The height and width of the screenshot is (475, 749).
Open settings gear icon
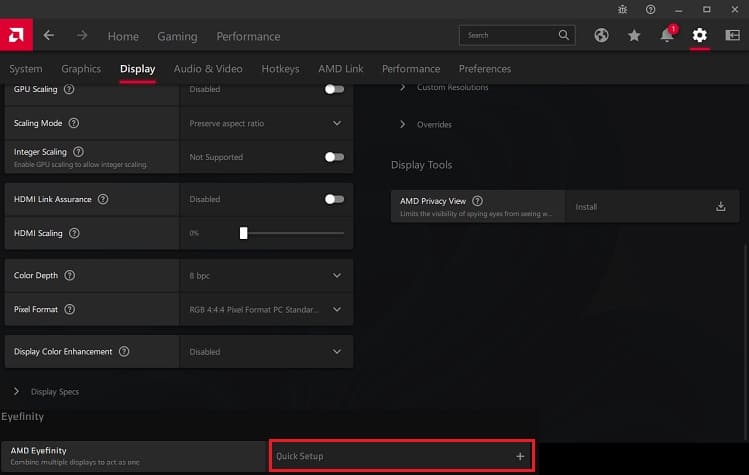tap(699, 35)
